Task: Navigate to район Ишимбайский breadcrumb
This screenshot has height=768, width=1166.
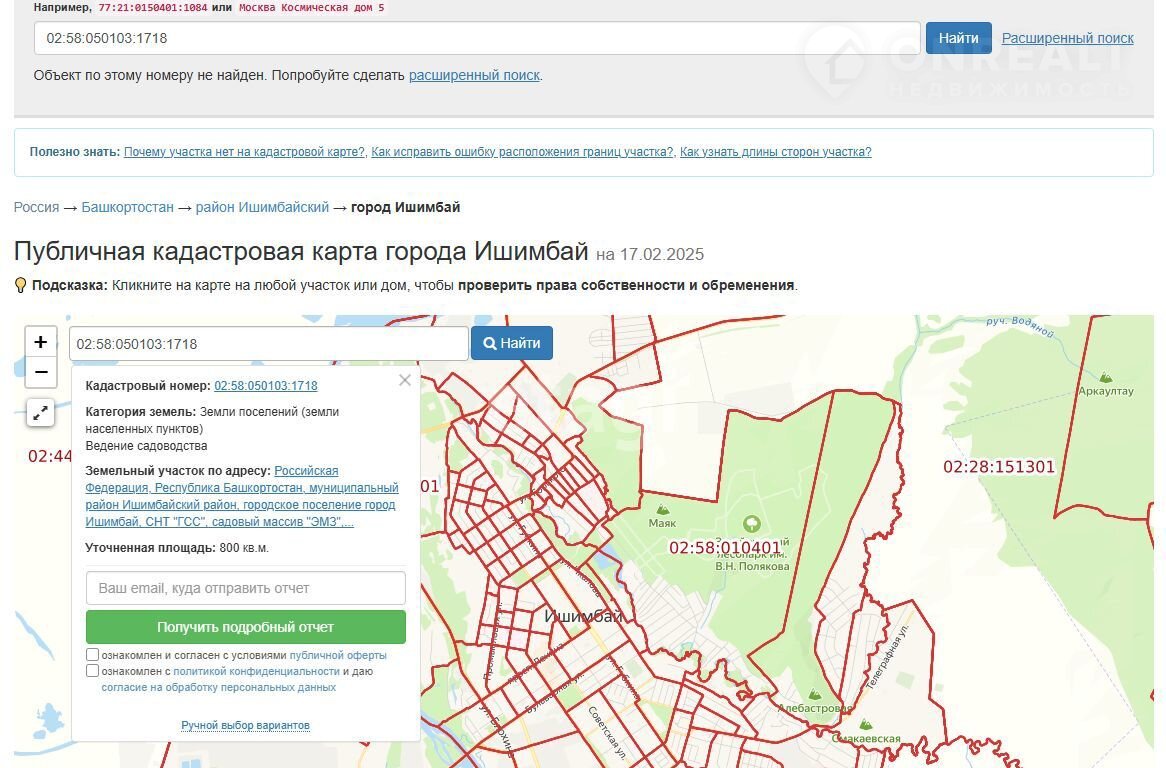Action: click(x=262, y=207)
